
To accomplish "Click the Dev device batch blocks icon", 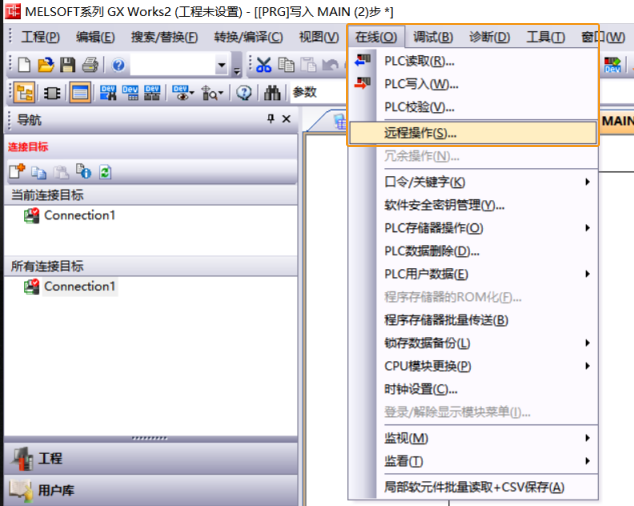I will 152,93.
